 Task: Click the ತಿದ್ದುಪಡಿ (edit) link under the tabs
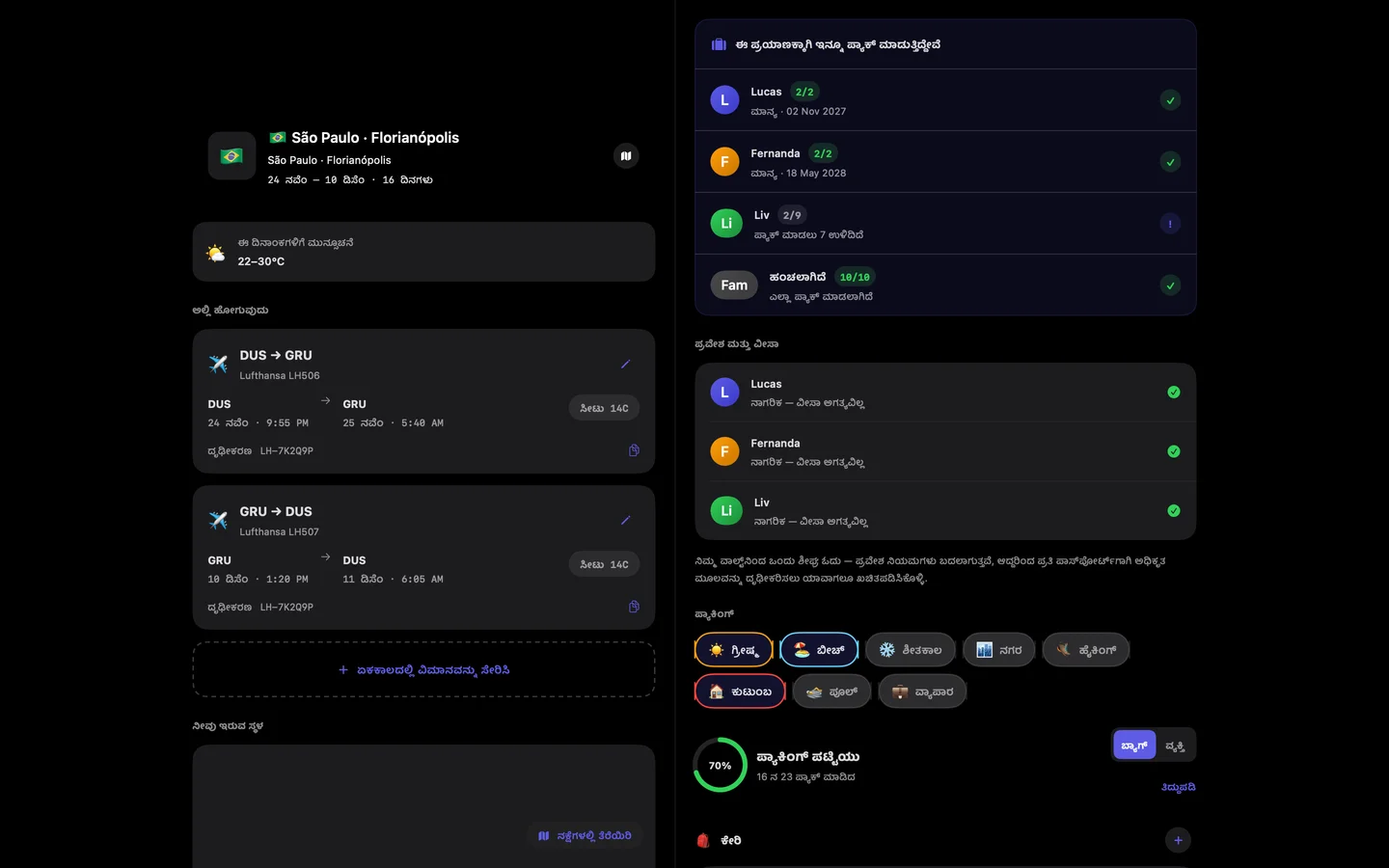[x=1178, y=787]
